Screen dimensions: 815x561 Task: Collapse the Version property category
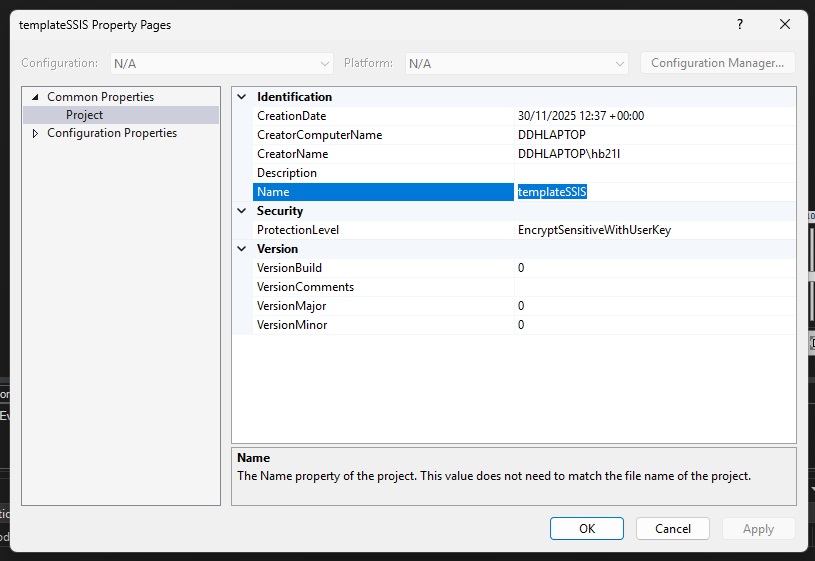(x=241, y=249)
